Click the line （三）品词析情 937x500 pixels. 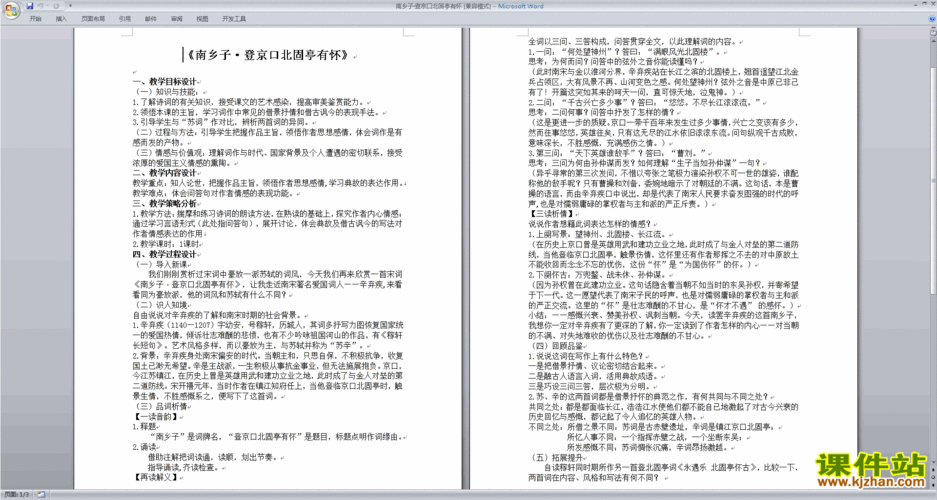click(x=161, y=407)
